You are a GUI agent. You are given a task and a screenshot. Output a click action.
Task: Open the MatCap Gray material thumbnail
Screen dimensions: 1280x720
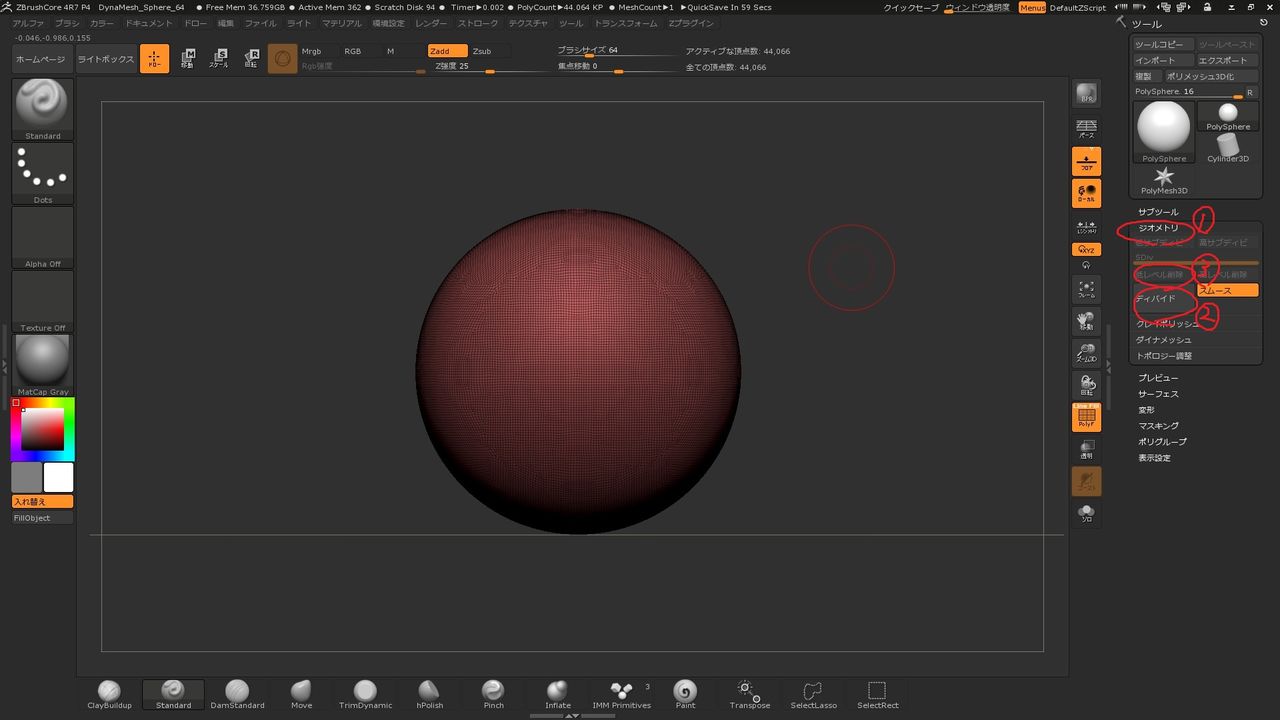(42, 363)
